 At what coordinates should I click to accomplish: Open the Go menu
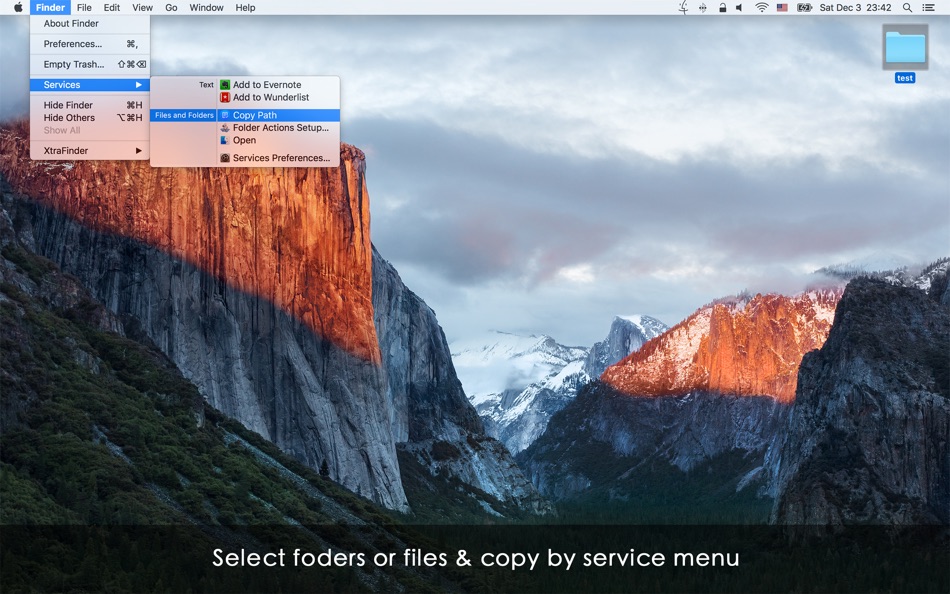(171, 7)
